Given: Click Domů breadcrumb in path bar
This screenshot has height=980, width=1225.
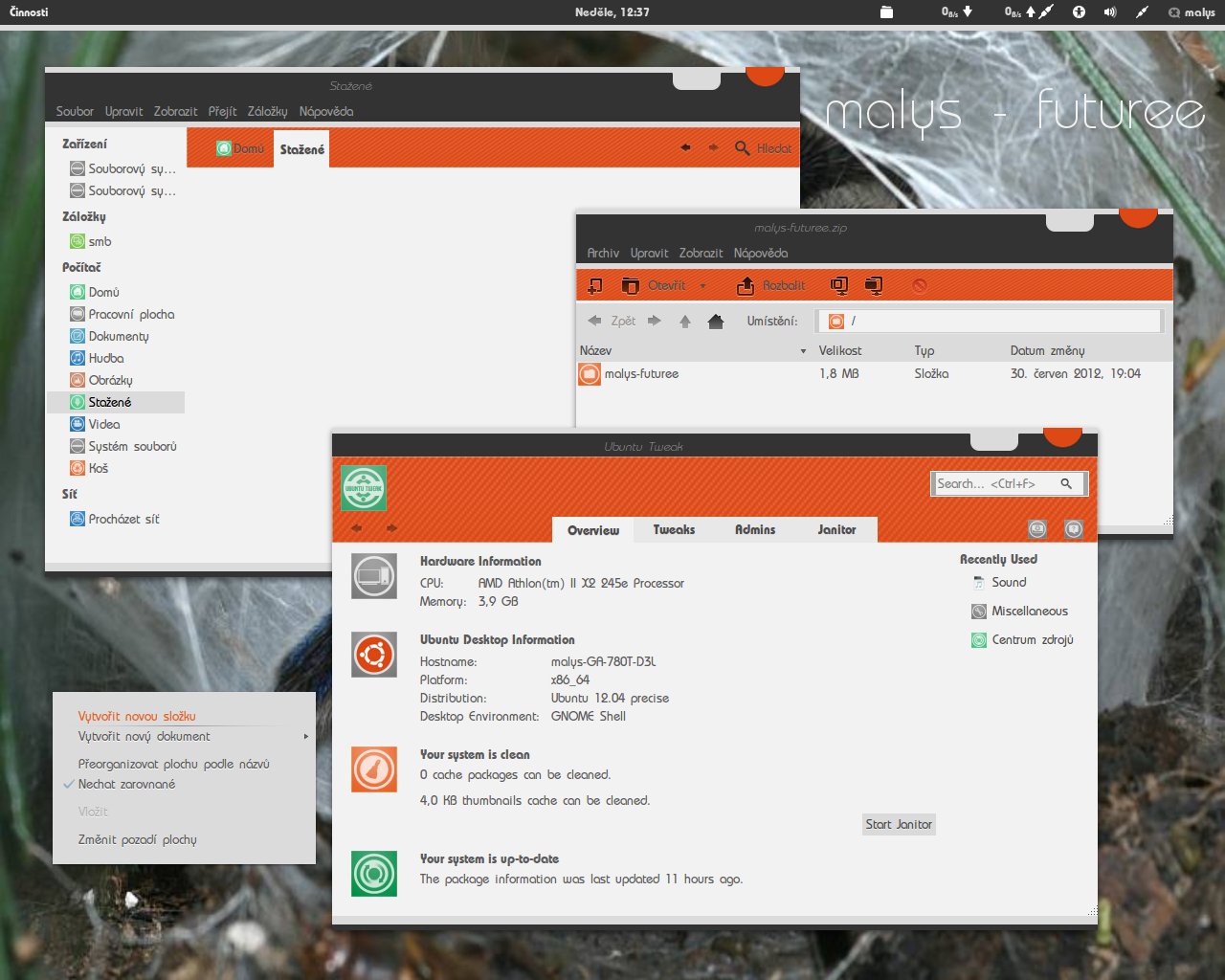Looking at the screenshot, I should [240, 148].
